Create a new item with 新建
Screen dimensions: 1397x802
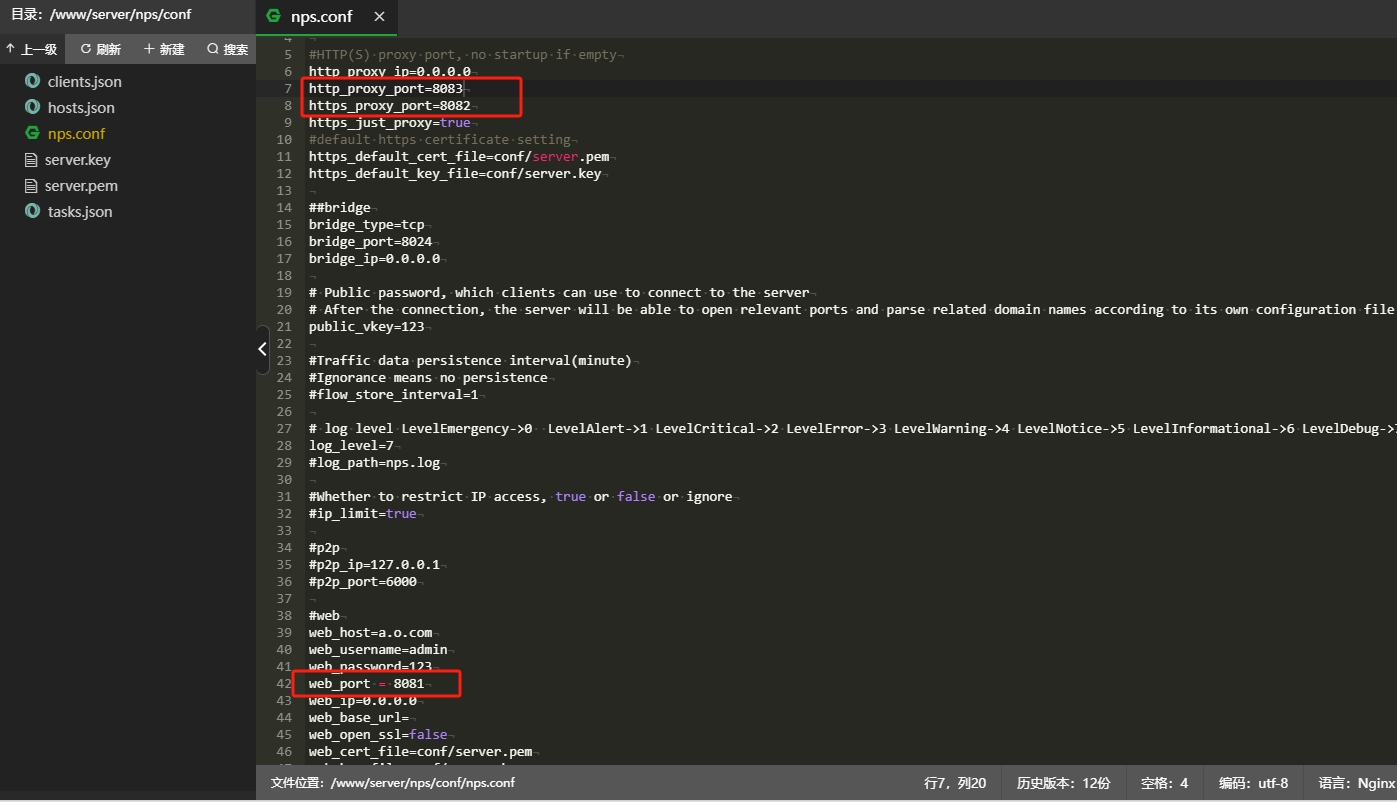165,49
